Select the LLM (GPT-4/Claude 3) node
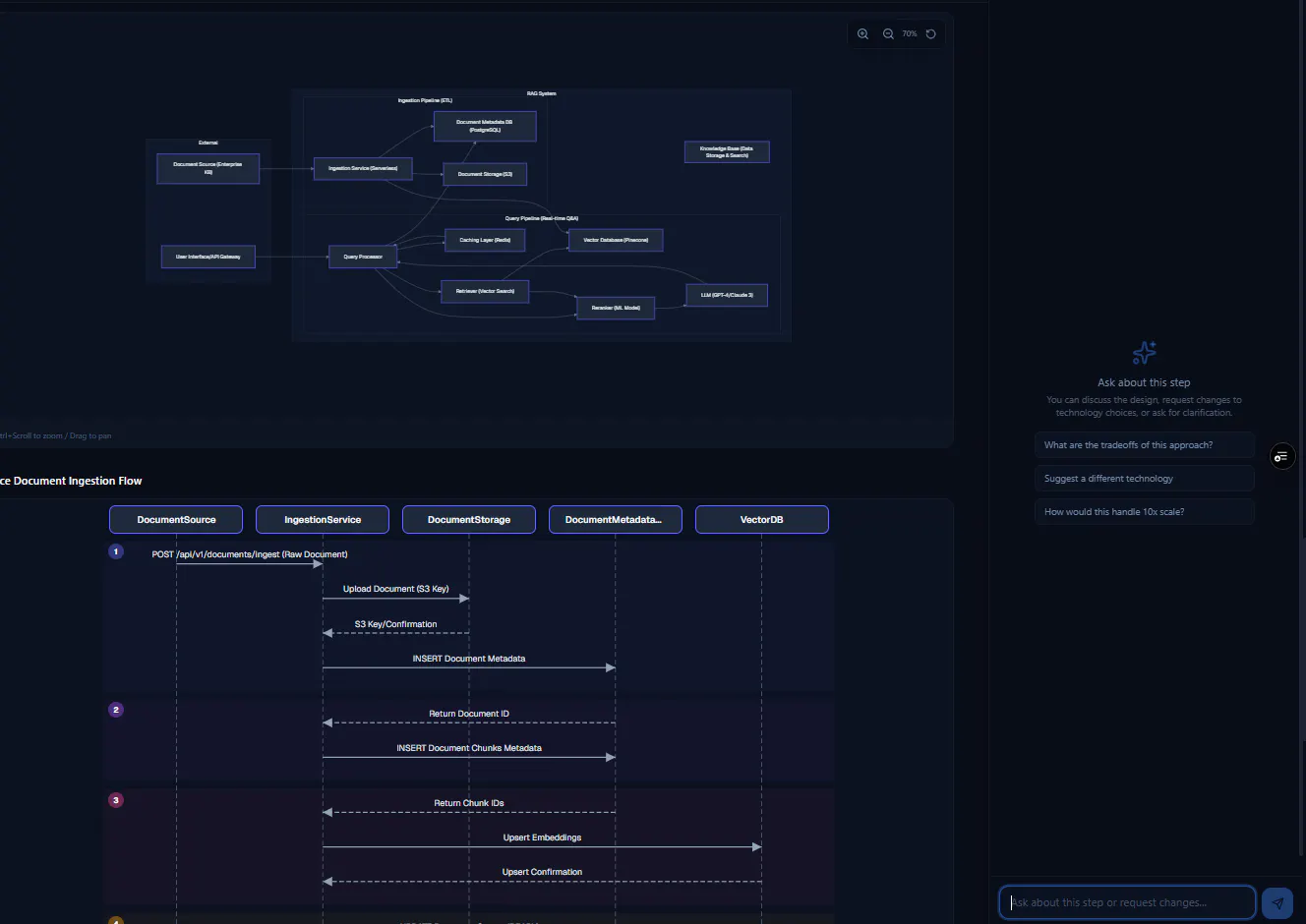1306x924 pixels. pos(727,295)
